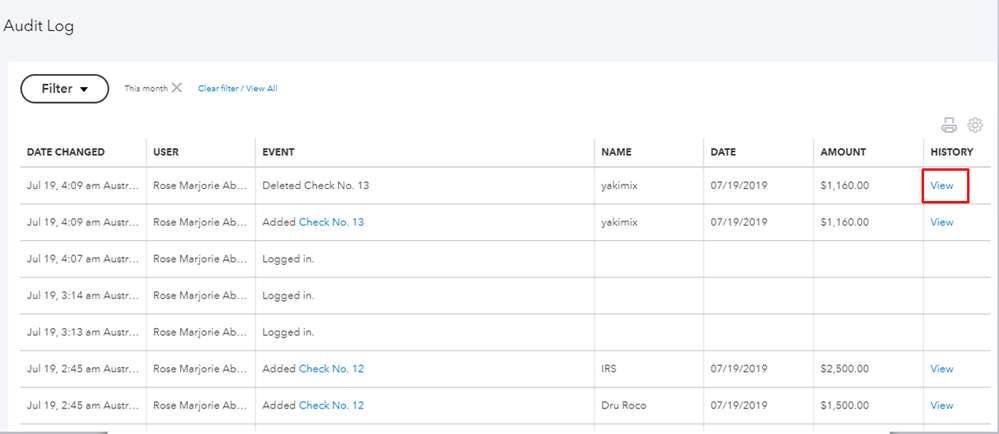This screenshot has width=999, height=434.
Task: View history for the Dru Roco entry
Action: pos(942,405)
